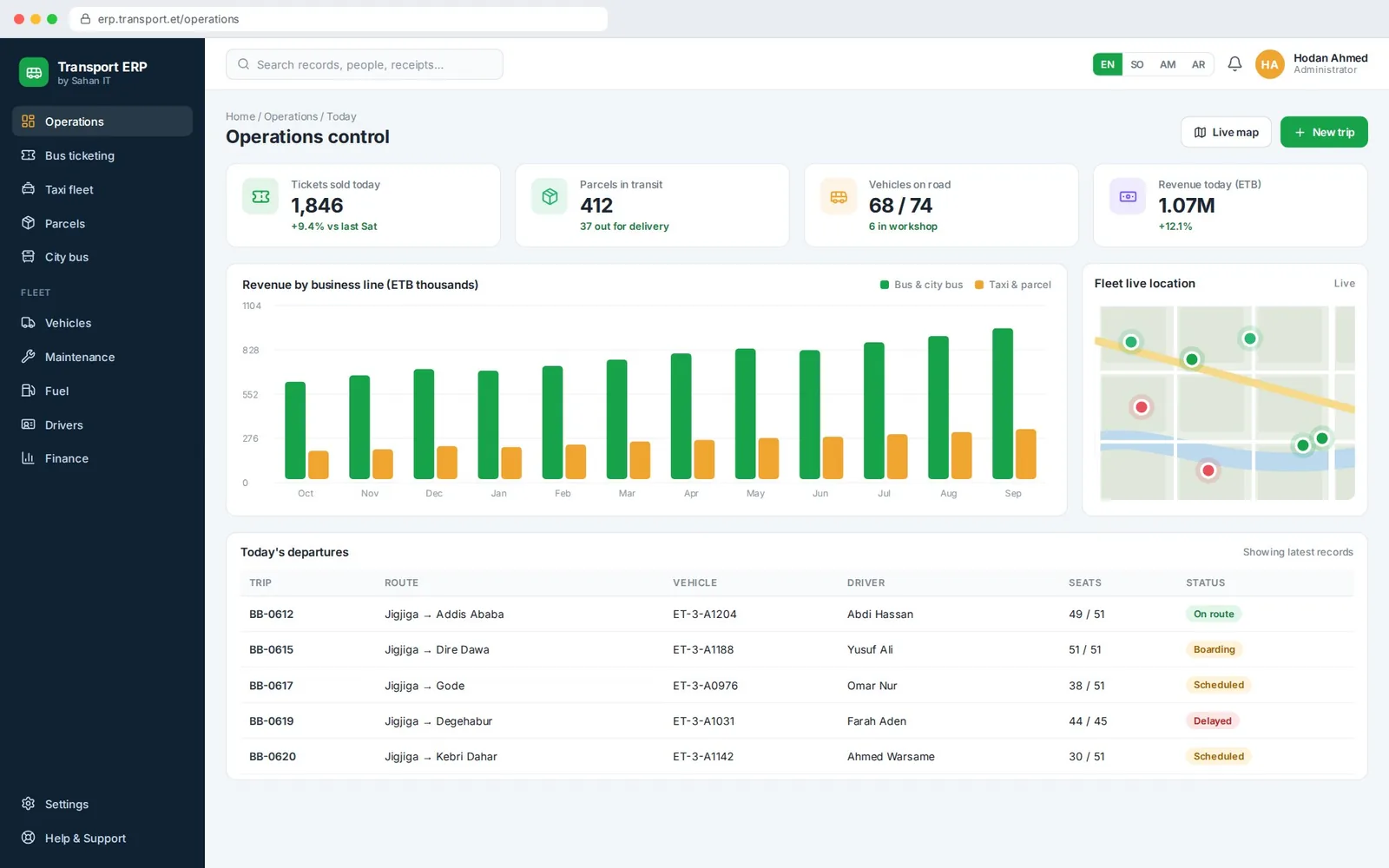Open the Vehicles fleet page

102,323
